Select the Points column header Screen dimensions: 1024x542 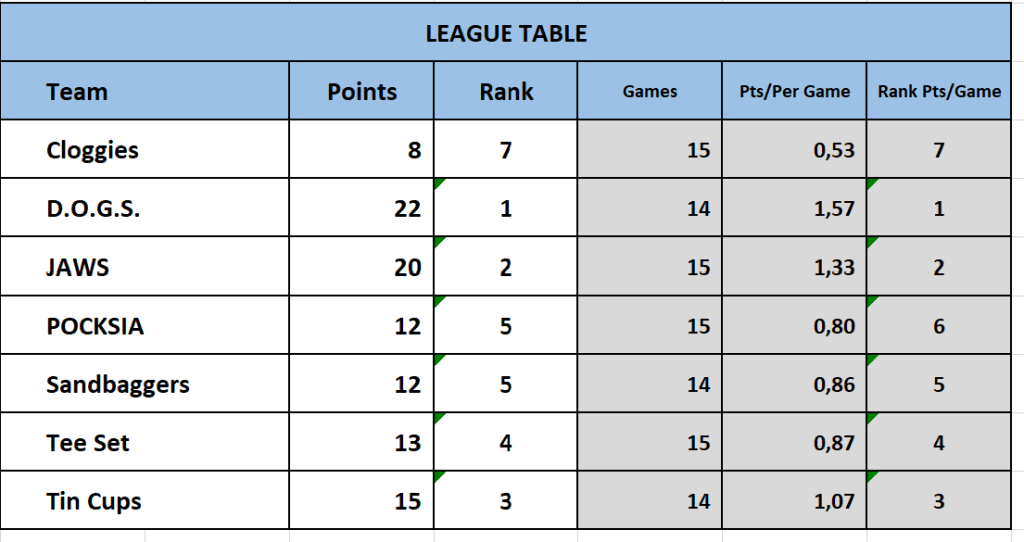(x=362, y=92)
